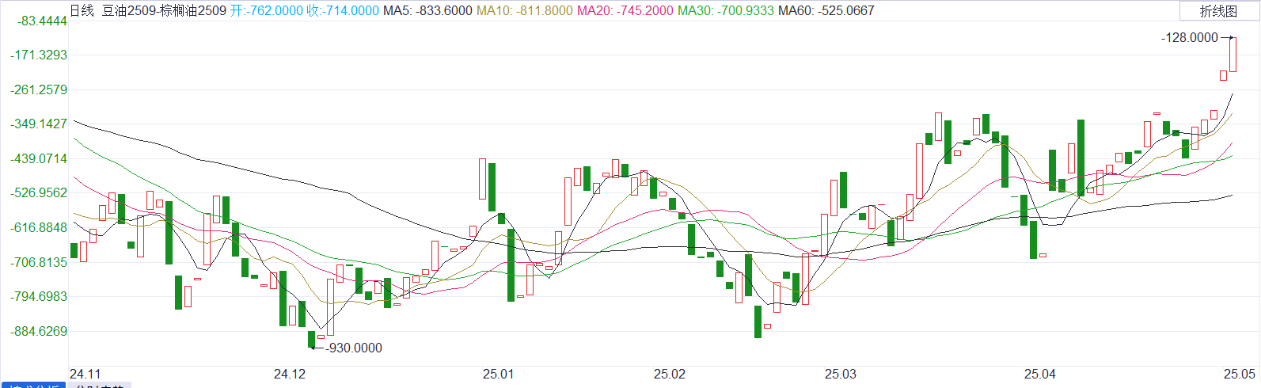Click the latest red candlestick at top right
1261x388 pixels.
click(1234, 54)
